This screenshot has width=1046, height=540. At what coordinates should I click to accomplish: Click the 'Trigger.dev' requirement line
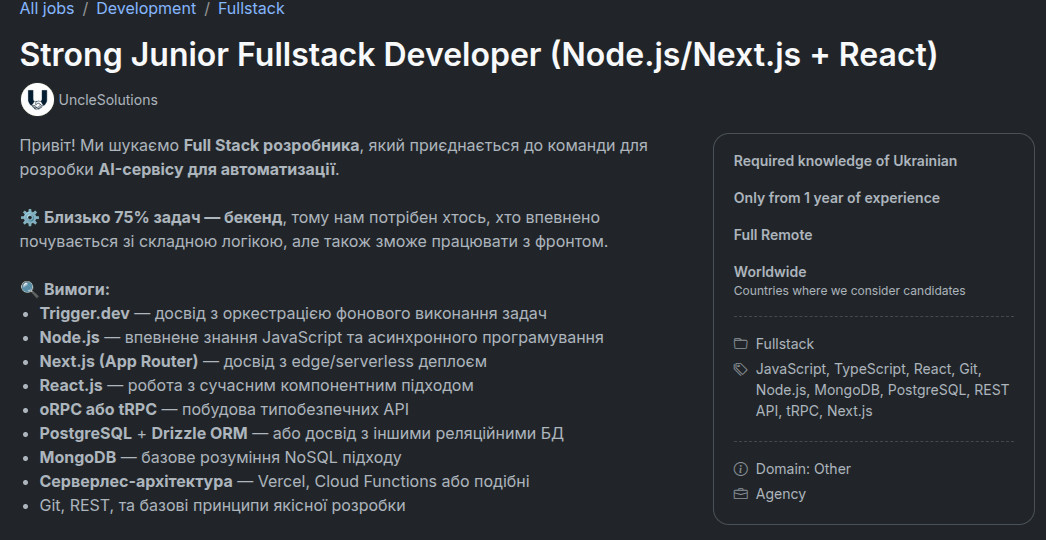(x=294, y=314)
